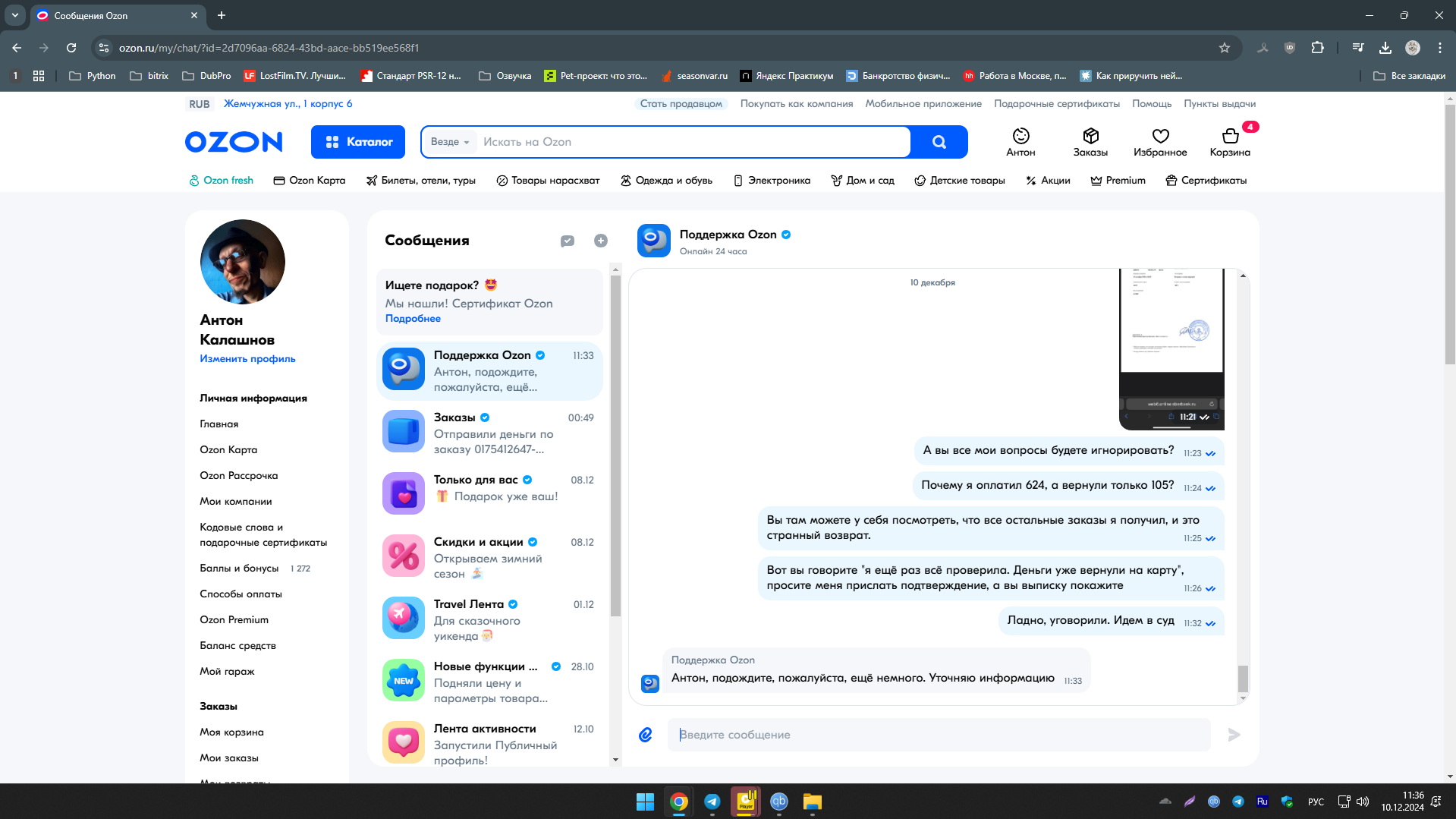This screenshot has height=819, width=1456.
Task: Open File Explorer in taskbar
Action: pyautogui.click(x=813, y=802)
